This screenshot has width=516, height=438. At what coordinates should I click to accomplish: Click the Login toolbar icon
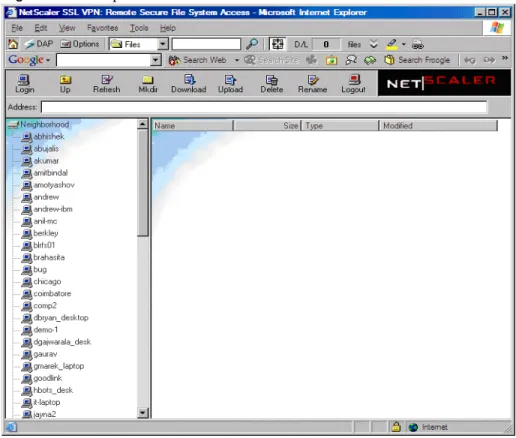[24, 84]
